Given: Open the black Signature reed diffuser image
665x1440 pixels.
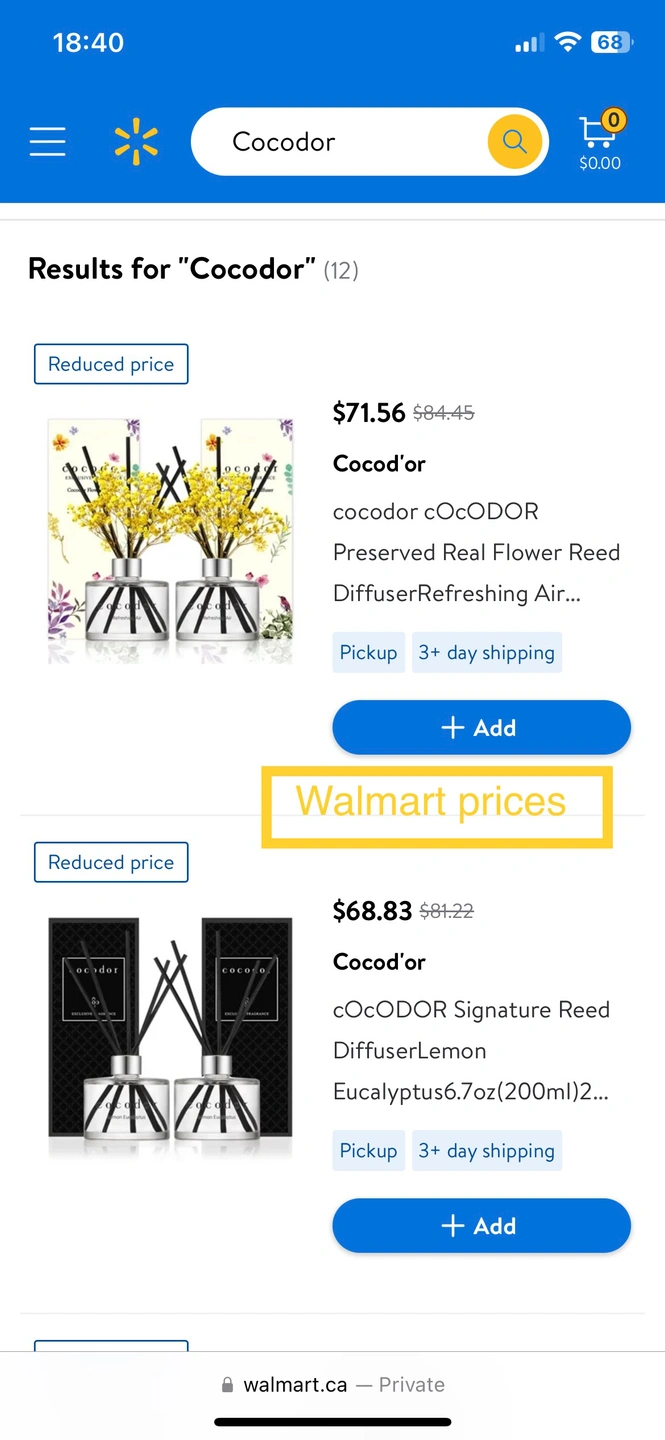Looking at the screenshot, I should click(x=170, y=1038).
